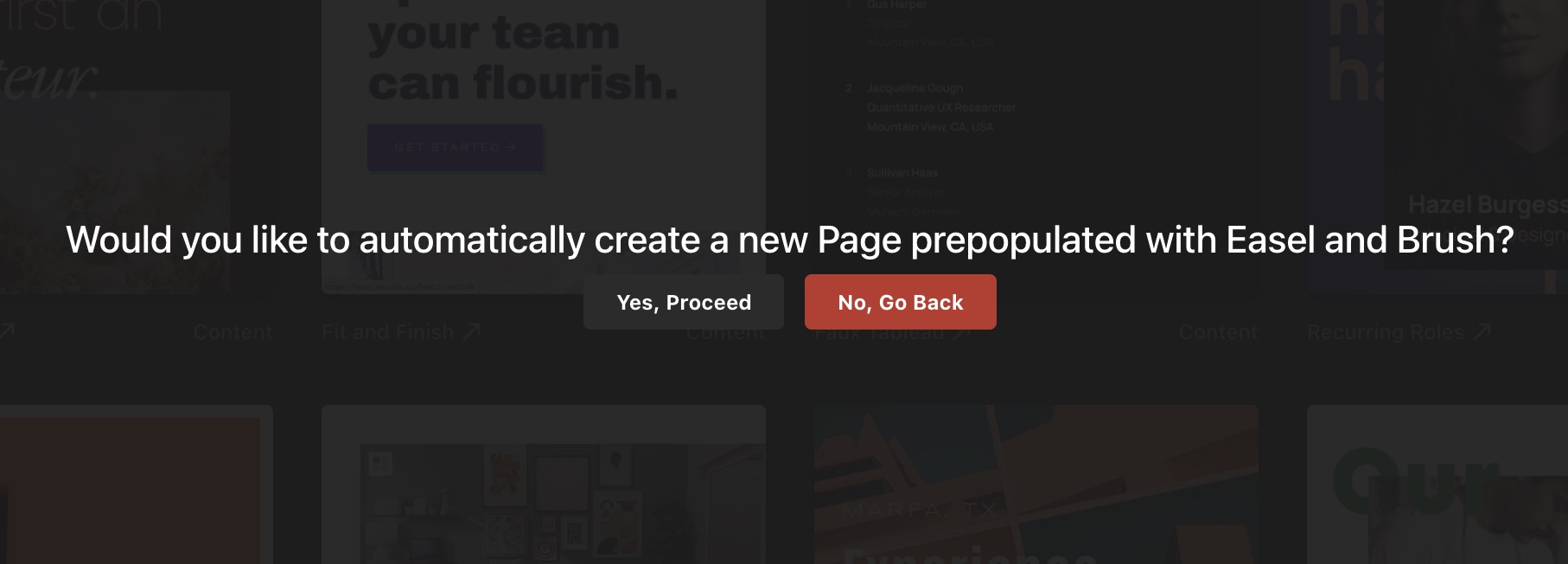
Task: Select the green lettering template thumbnail
Action: point(1437,484)
